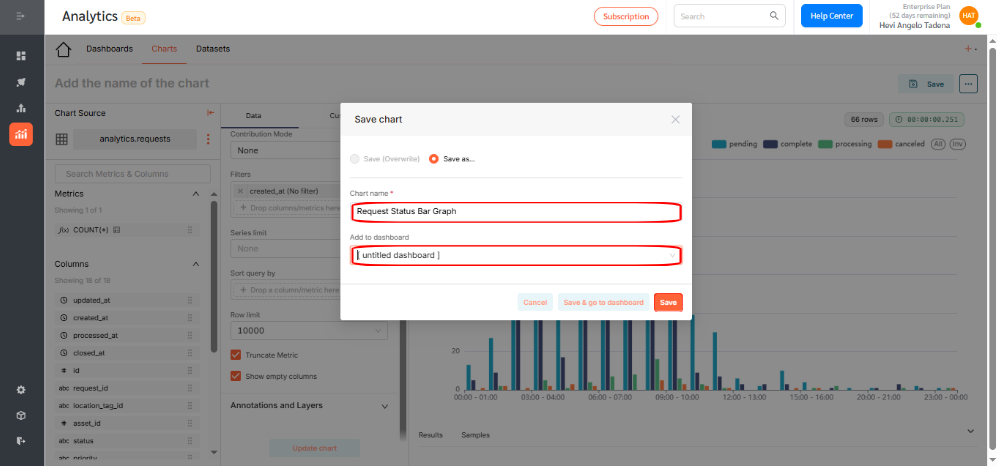Click the search magnifier icon
Image resolution: width=997 pixels, height=468 pixels.
point(773,16)
